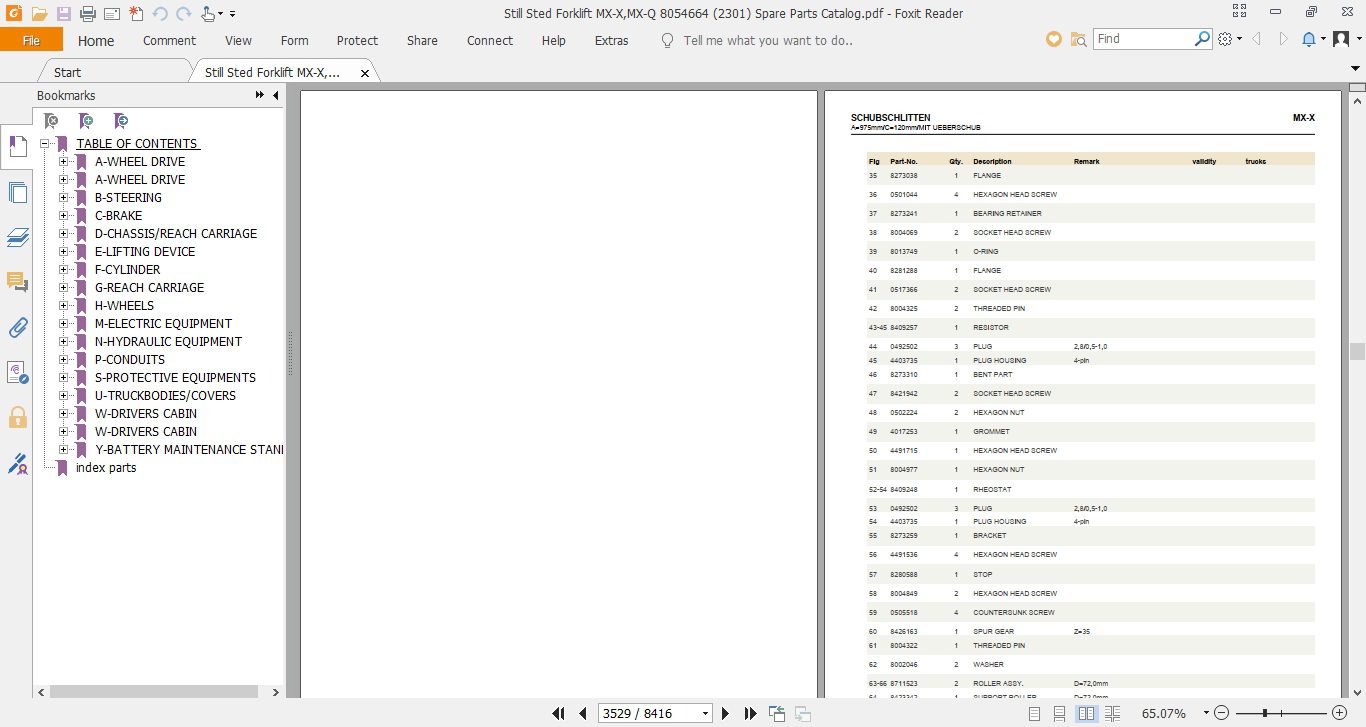Open the signature pen sidebar icon
The width and height of the screenshot is (1366, 727).
click(17, 463)
